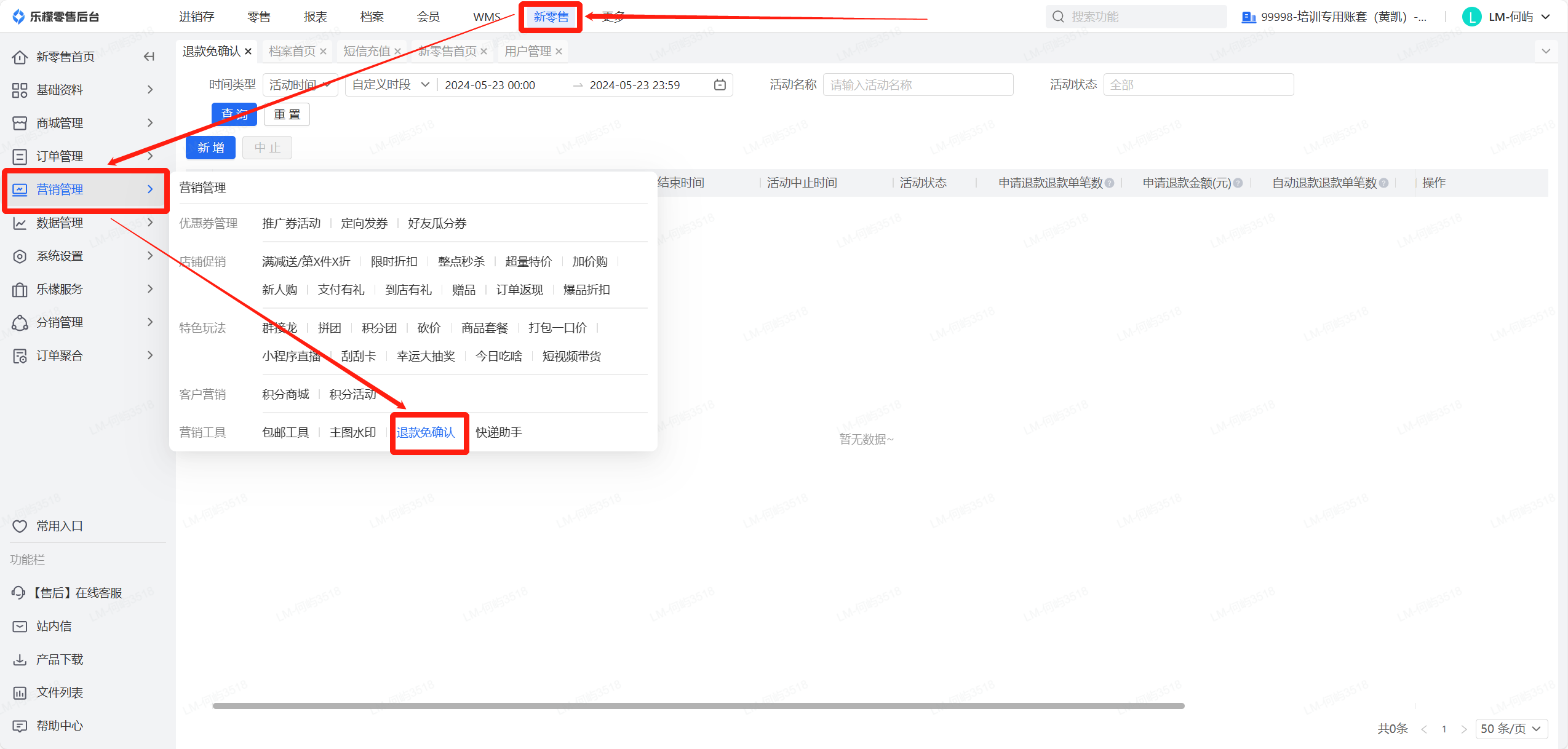1568x749 pixels.
Task: Click the account set building icon
Action: pyautogui.click(x=1248, y=17)
